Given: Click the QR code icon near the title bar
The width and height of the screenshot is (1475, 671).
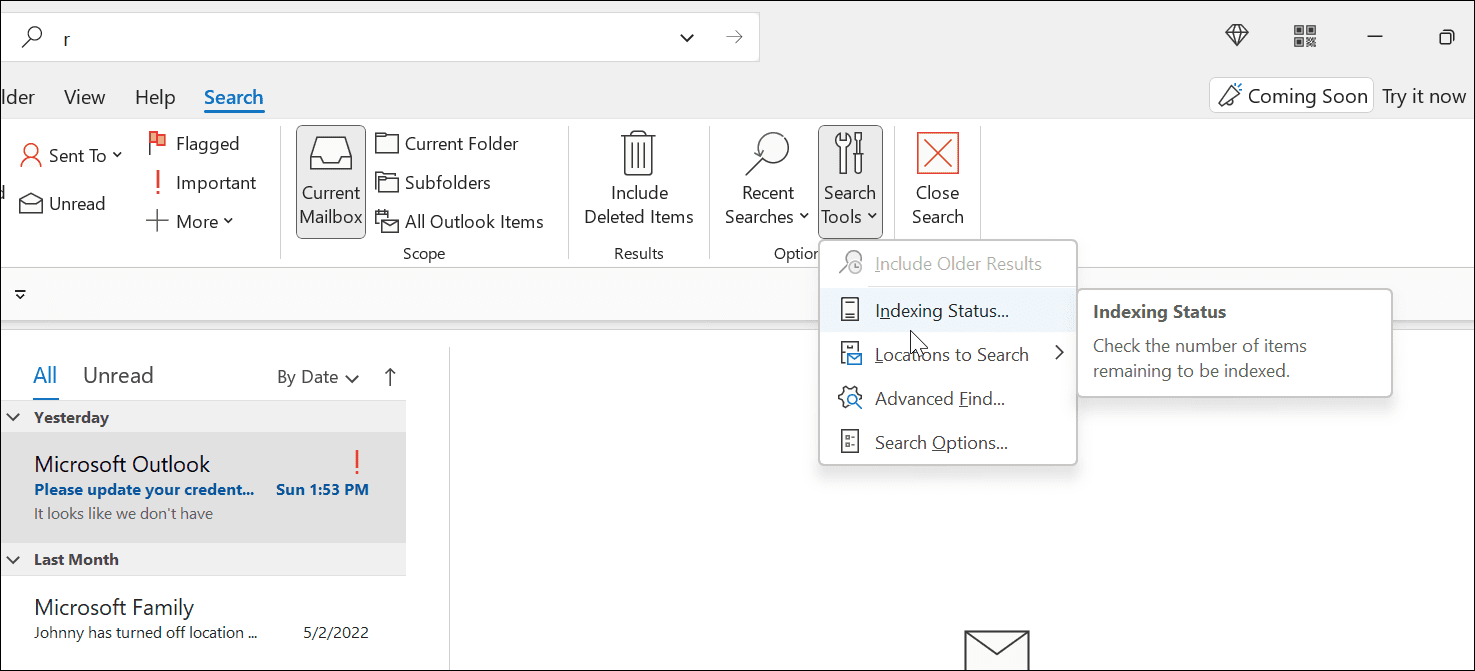Looking at the screenshot, I should (x=1304, y=35).
